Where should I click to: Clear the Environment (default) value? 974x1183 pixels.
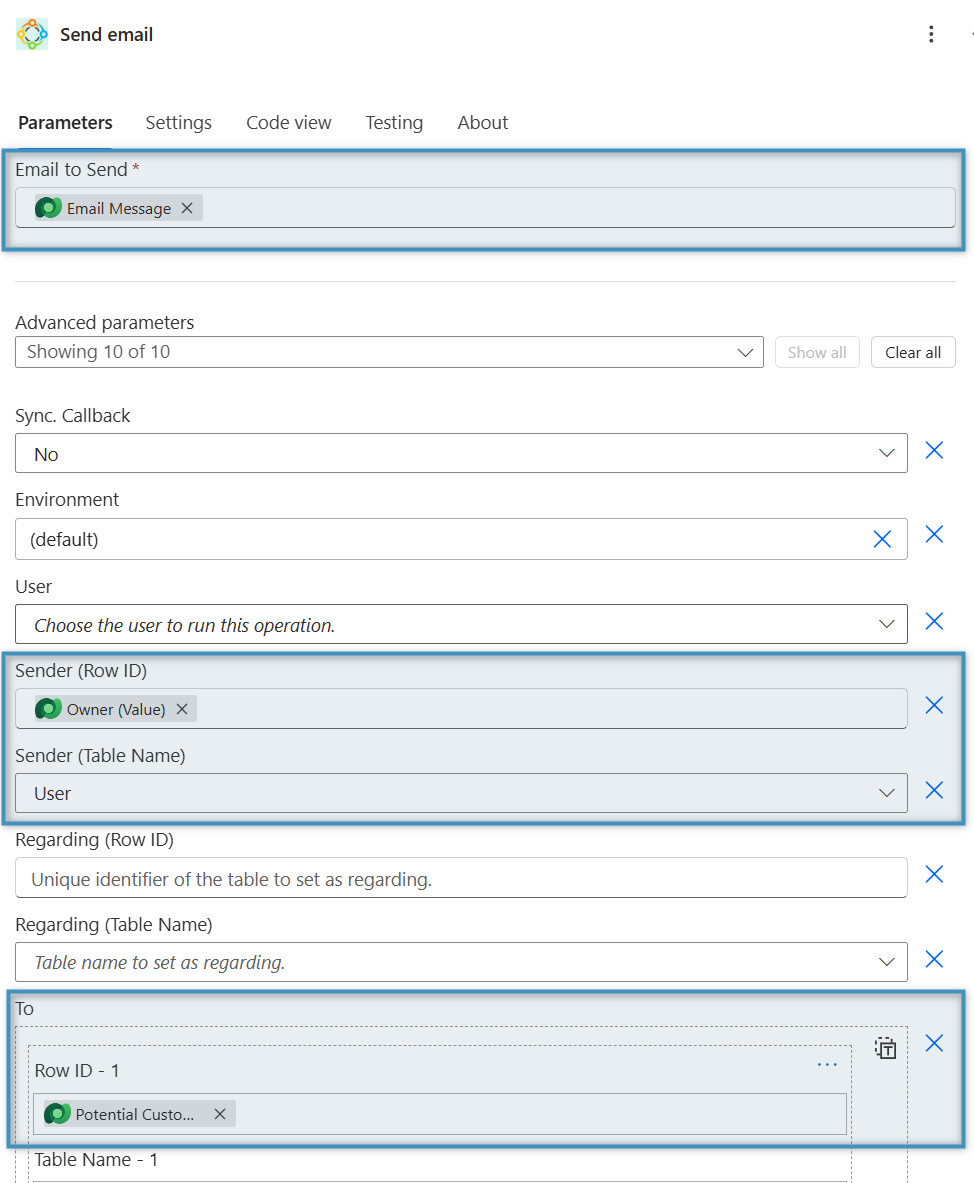click(882, 539)
